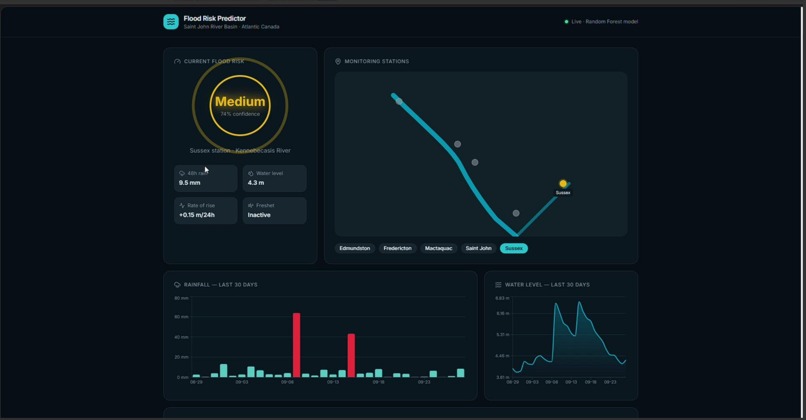
Task: Click the second red rainfall bar
Action: click(351, 355)
